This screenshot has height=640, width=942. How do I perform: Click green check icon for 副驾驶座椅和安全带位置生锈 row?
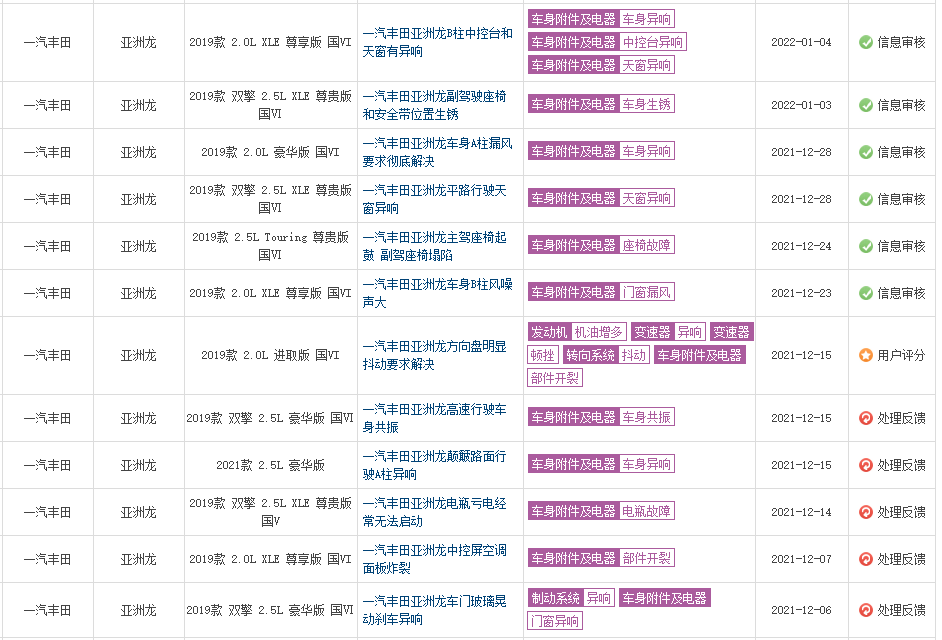[865, 105]
